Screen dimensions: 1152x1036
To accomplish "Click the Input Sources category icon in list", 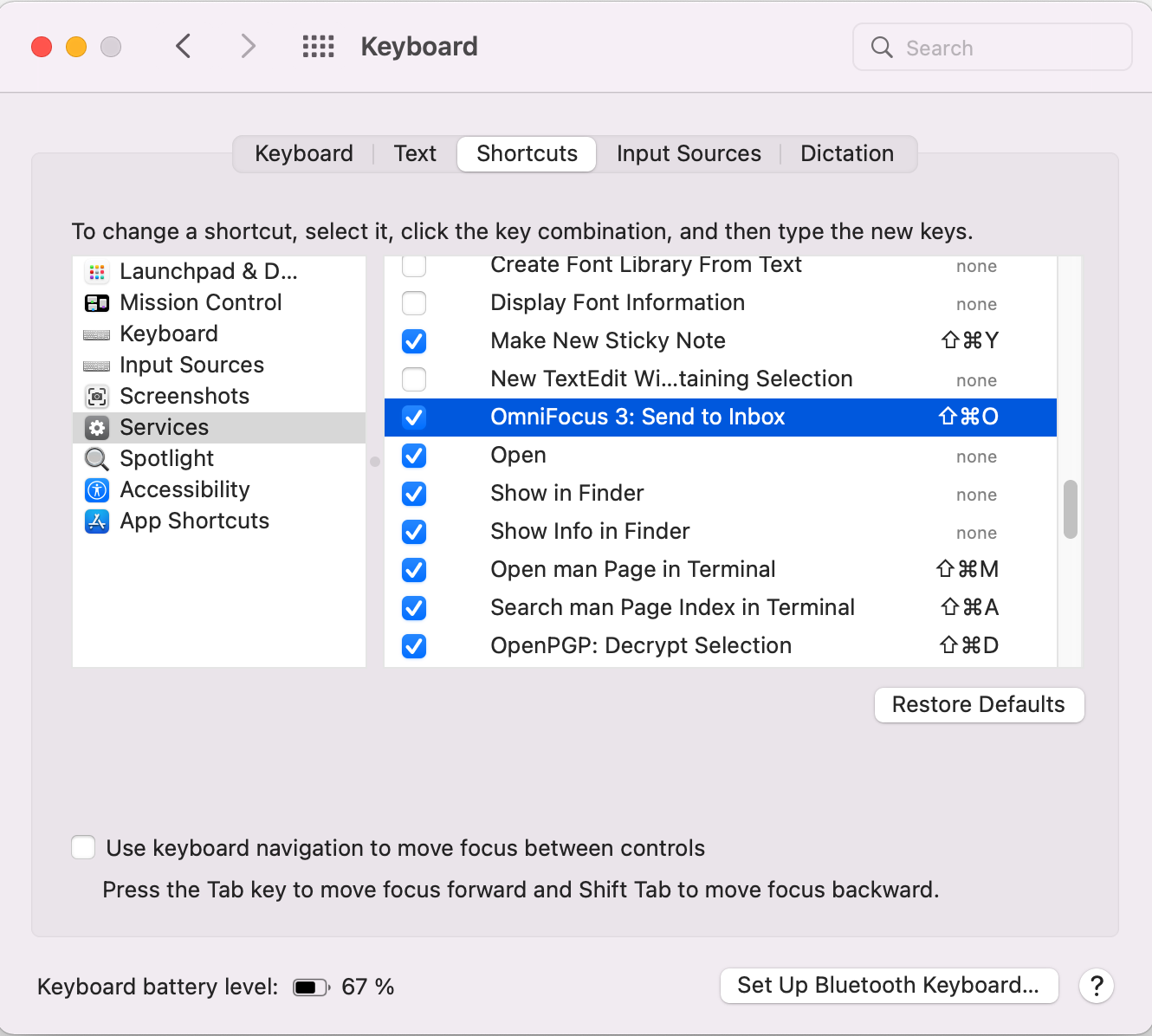I will click(97, 366).
